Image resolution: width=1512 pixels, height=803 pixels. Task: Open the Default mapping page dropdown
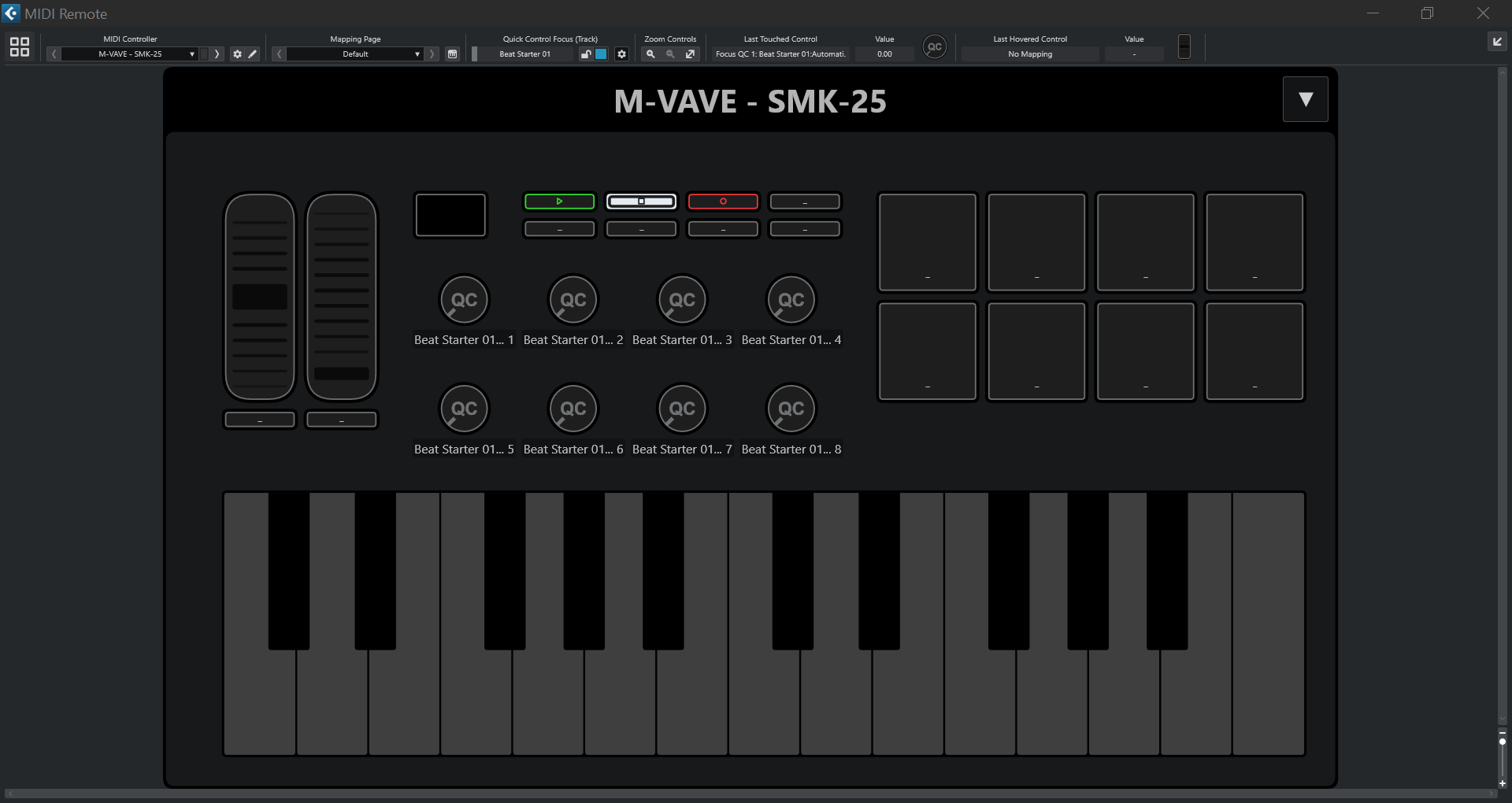pos(355,54)
